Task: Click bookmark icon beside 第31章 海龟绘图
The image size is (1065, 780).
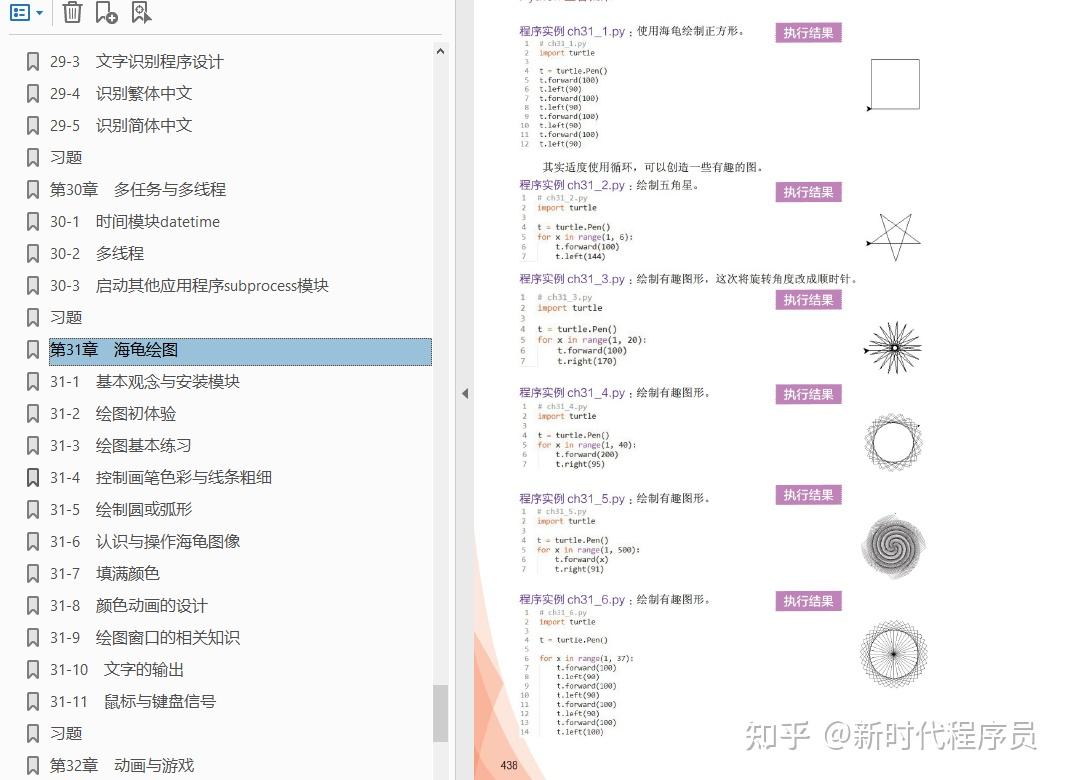Action: point(33,350)
